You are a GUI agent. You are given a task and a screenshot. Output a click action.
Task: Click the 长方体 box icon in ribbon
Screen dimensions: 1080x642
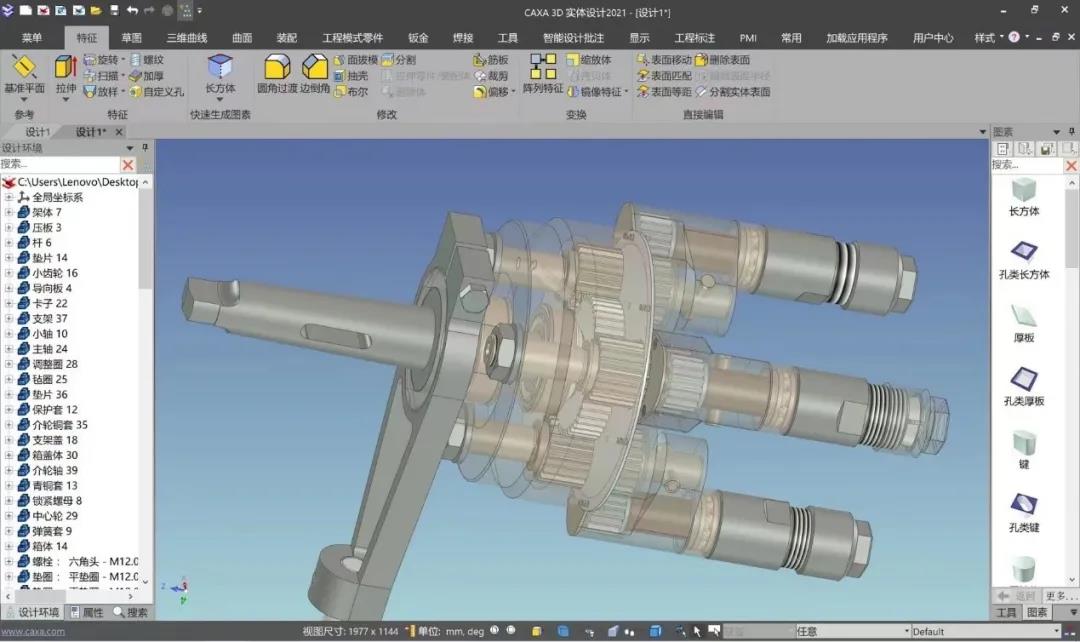click(220, 67)
